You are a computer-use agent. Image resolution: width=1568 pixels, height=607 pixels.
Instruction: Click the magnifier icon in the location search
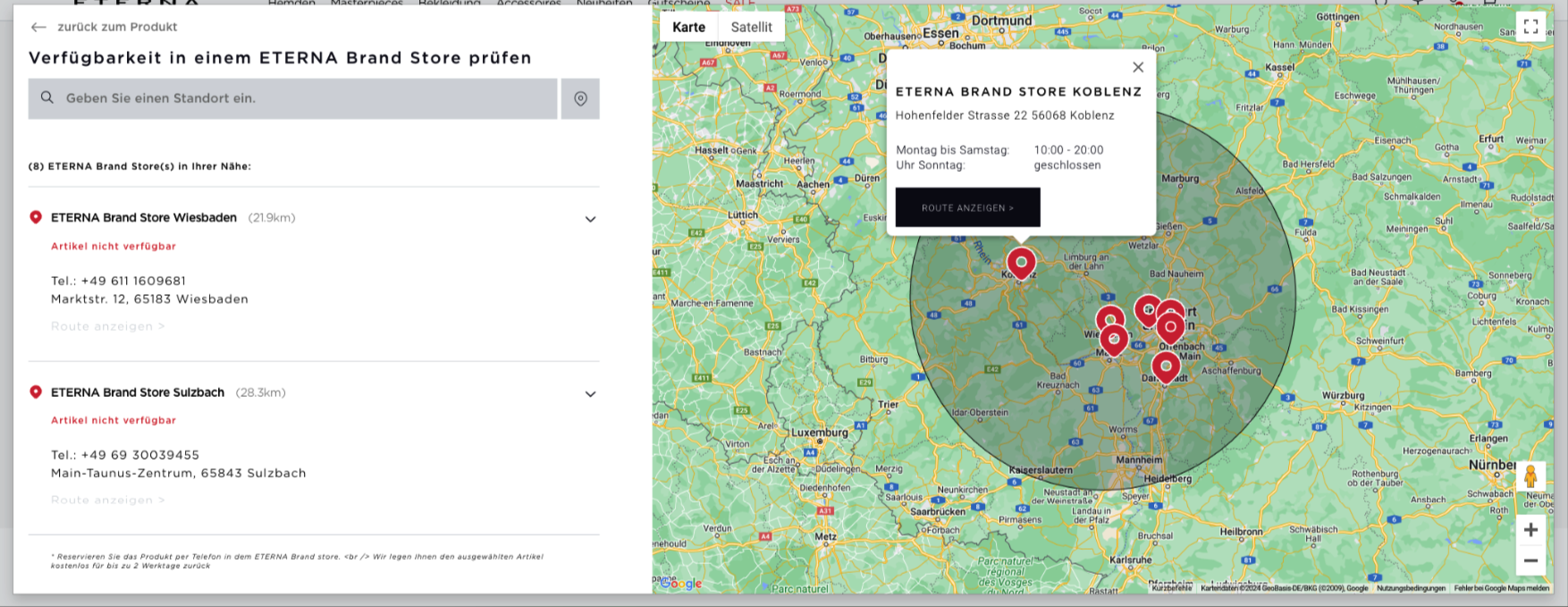click(x=47, y=98)
